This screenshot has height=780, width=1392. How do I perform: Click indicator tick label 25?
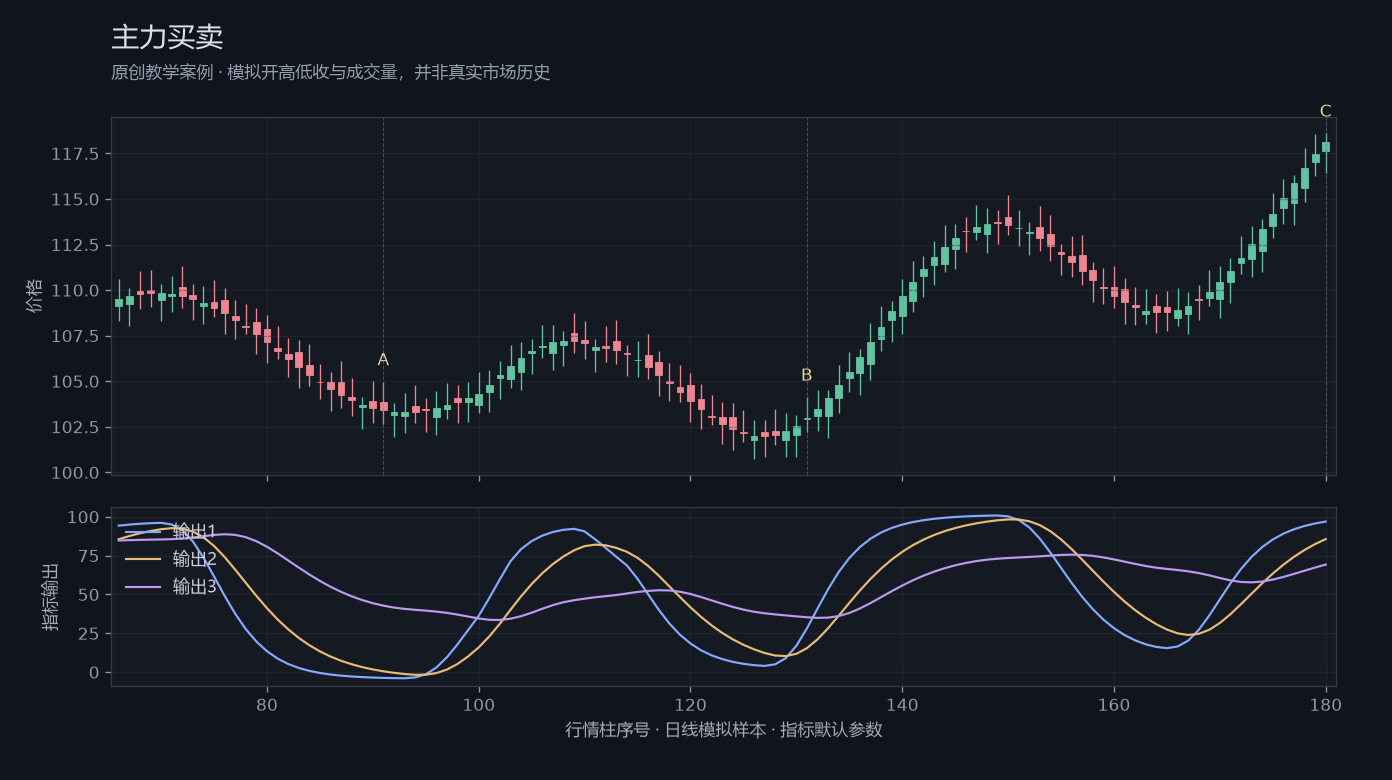[89, 634]
